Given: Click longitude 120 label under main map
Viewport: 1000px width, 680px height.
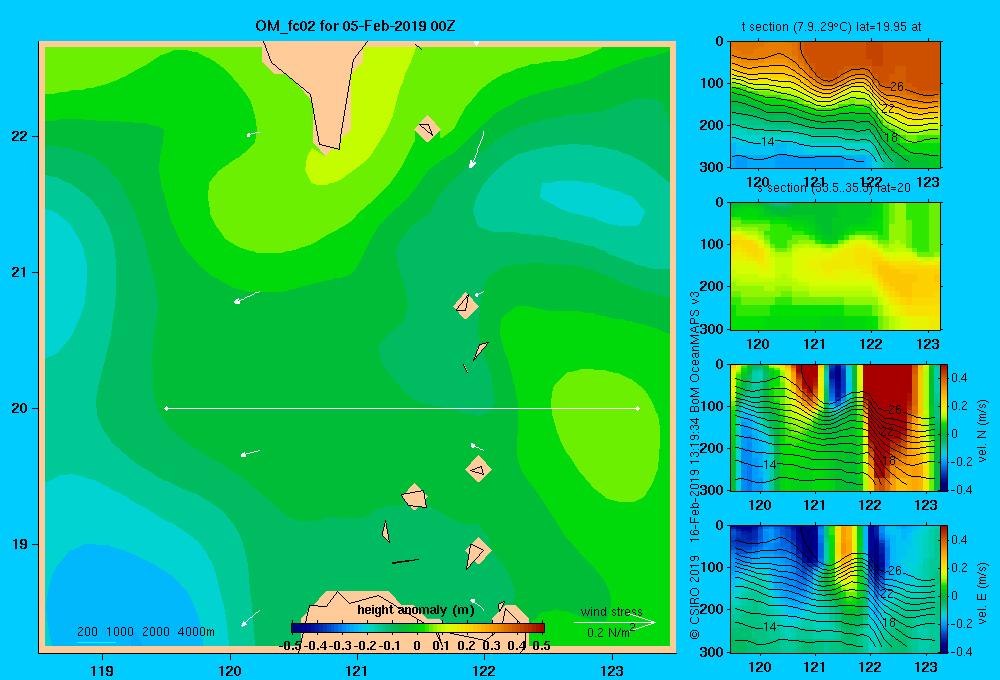Looking at the screenshot, I should (x=230, y=671).
